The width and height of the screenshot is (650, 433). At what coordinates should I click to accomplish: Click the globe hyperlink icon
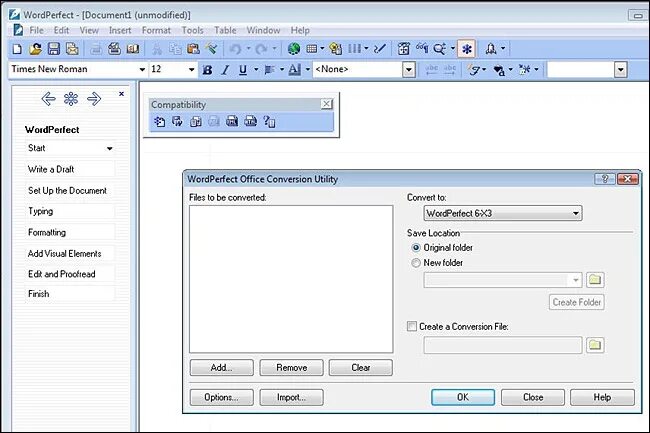coord(294,49)
